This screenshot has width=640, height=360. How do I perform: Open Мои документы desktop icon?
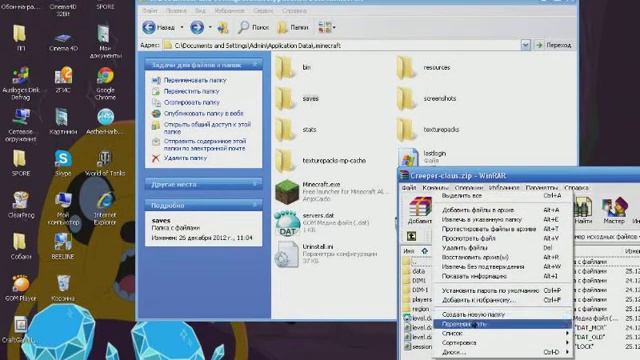(x=105, y=42)
